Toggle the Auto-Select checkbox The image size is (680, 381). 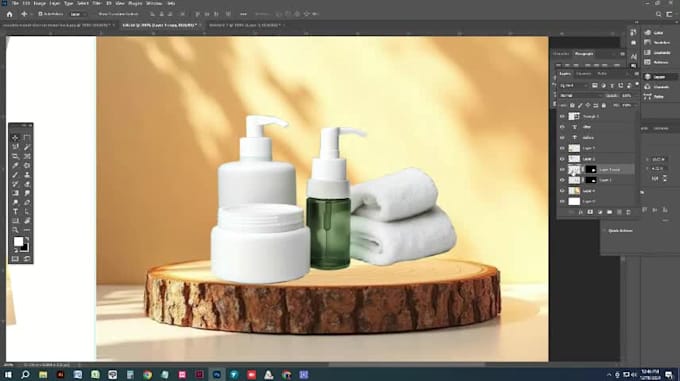[x=40, y=14]
